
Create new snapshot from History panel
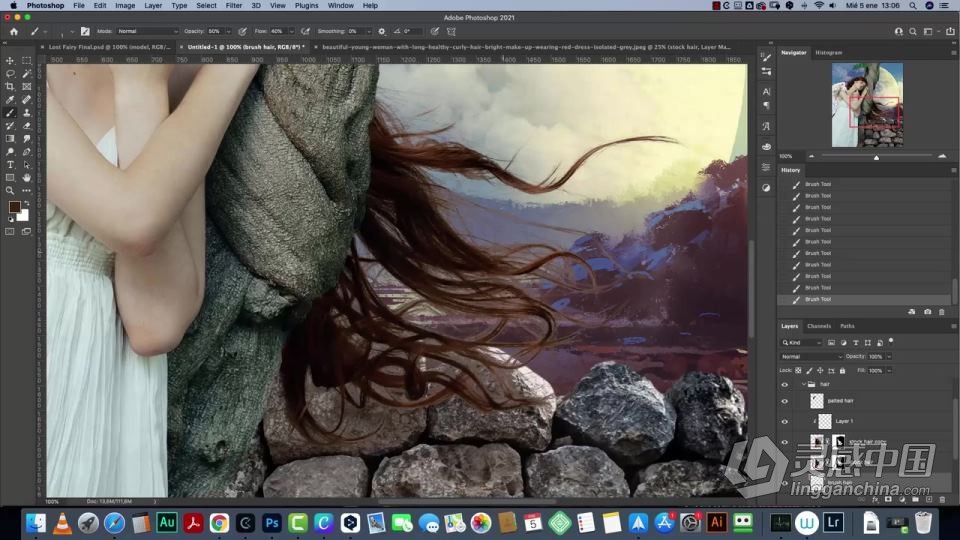point(927,312)
